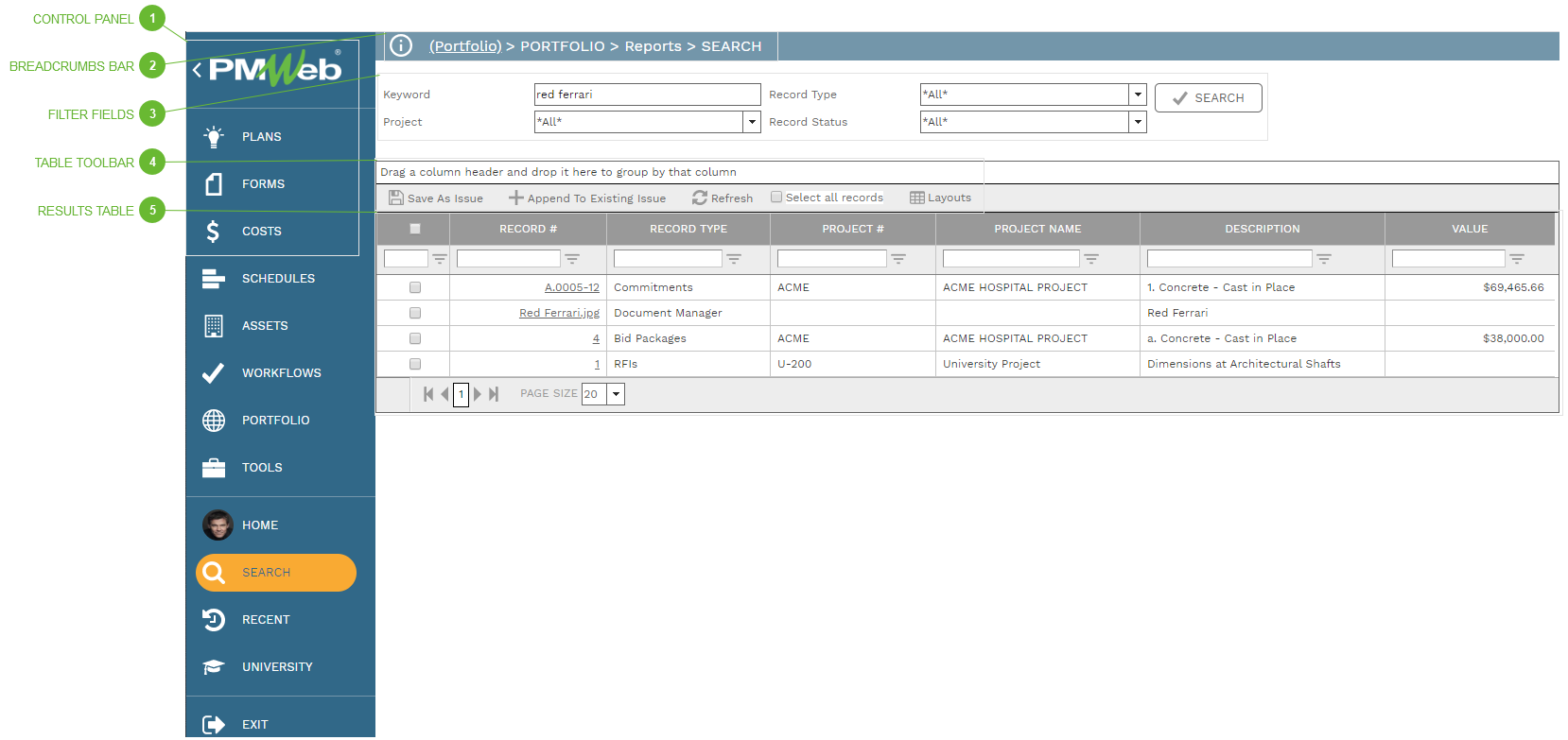Image resolution: width=1568 pixels, height=740 pixels.
Task: Expand the Record Type dropdown
Action: [x=1138, y=95]
